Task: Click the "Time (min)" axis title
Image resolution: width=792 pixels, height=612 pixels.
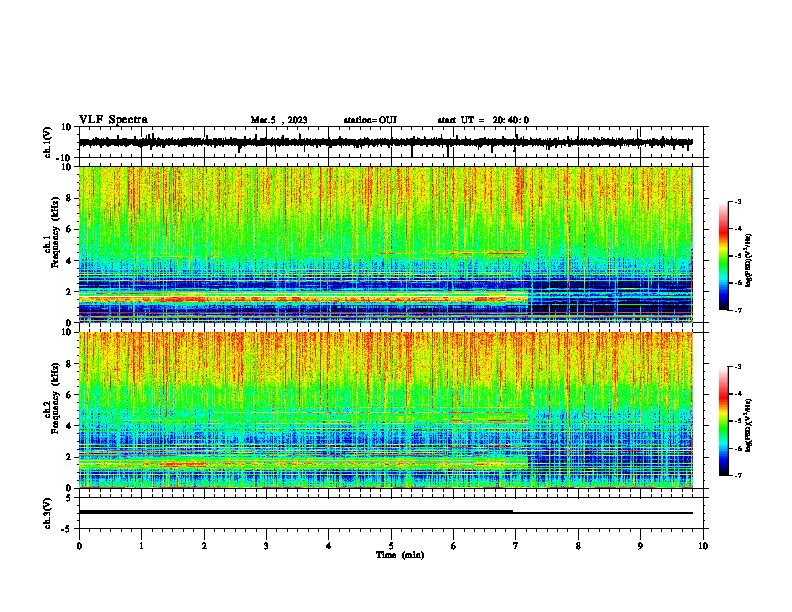Action: [x=400, y=555]
